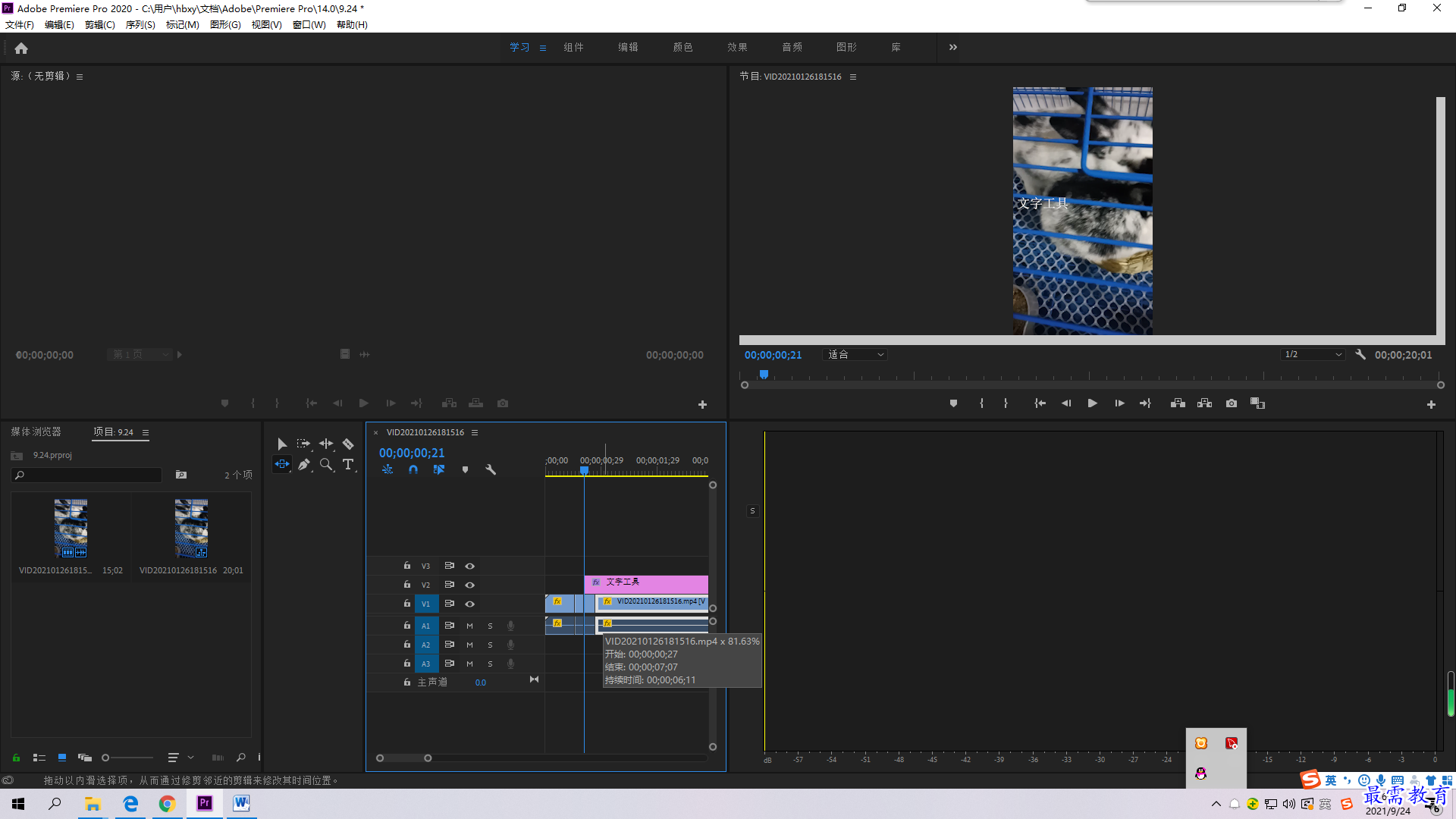This screenshot has width=1456, height=819.
Task: Toggle V3 track visibility eye
Action: click(470, 566)
